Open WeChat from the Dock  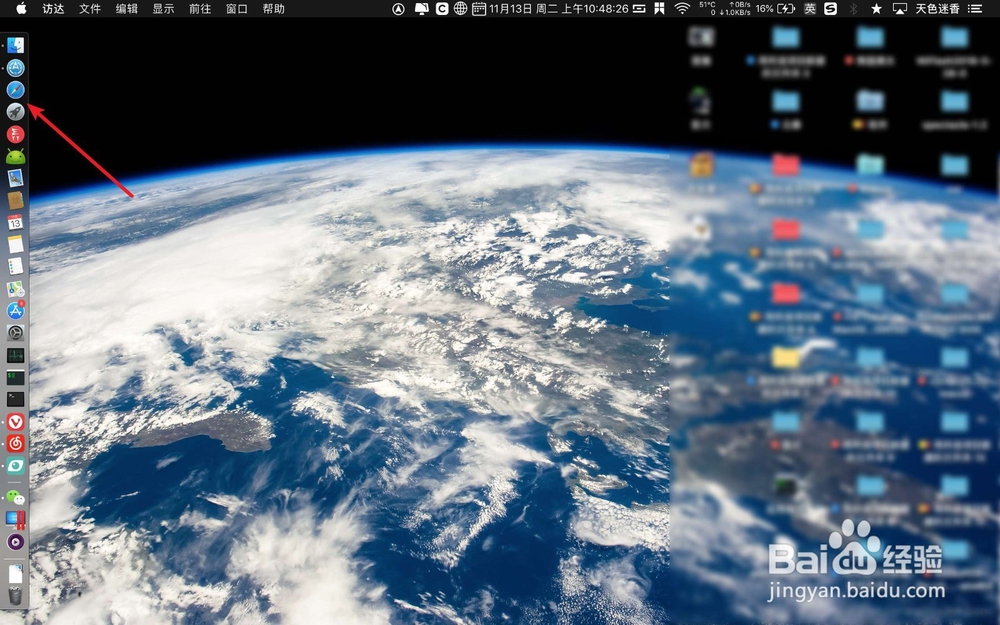pyautogui.click(x=15, y=497)
